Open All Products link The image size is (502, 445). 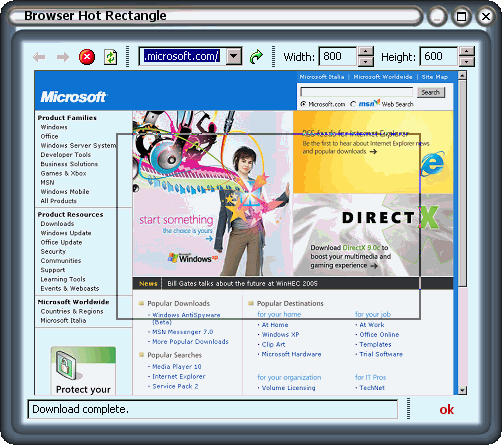59,201
